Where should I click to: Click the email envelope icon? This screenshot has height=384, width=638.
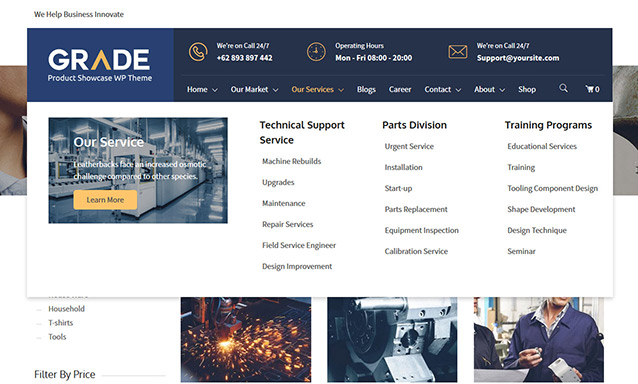(458, 52)
